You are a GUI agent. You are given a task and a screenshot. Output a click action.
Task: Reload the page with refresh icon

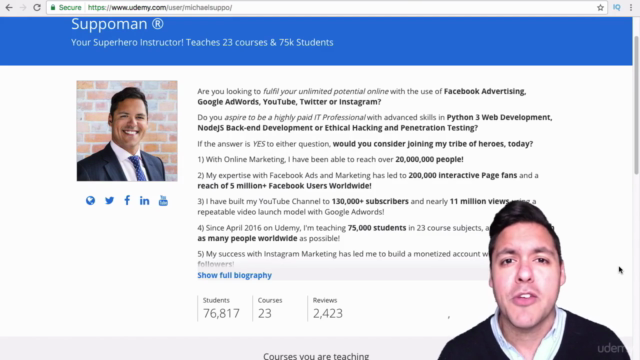tap(37, 7)
